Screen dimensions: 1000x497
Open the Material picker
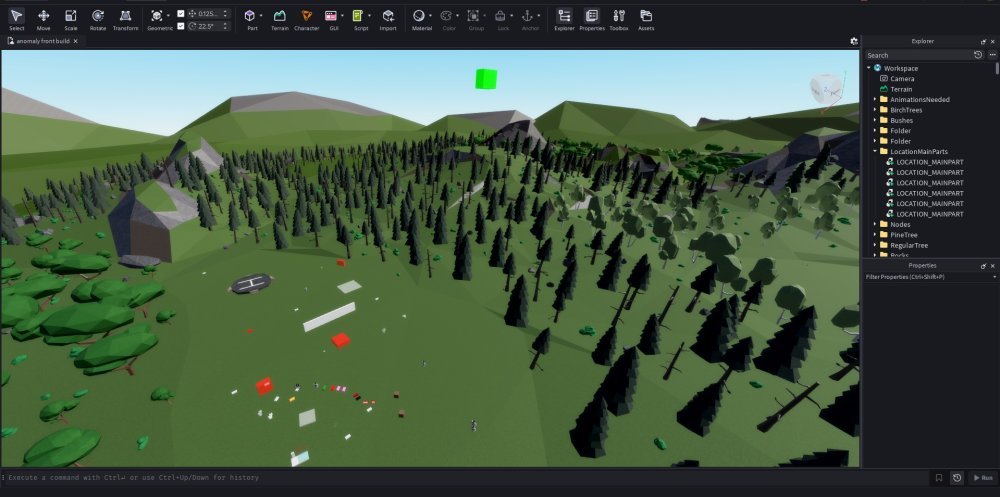click(418, 19)
